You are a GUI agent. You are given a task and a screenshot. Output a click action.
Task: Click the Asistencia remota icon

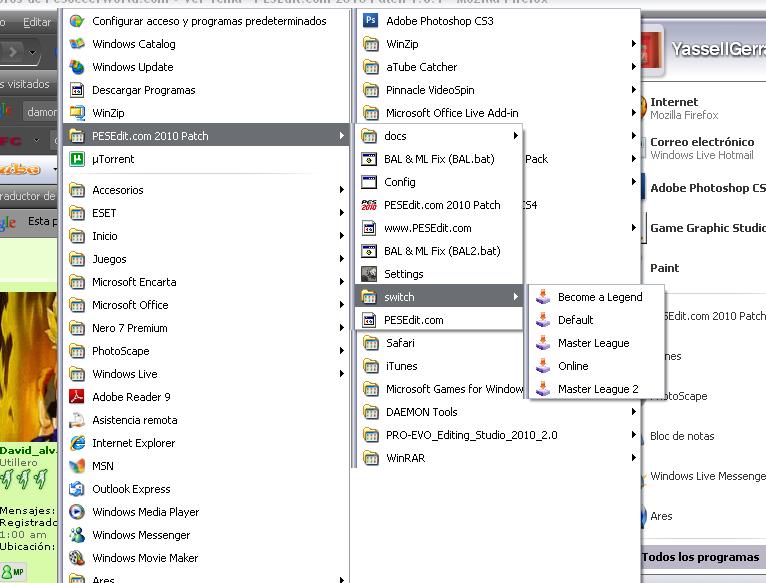click(77, 420)
